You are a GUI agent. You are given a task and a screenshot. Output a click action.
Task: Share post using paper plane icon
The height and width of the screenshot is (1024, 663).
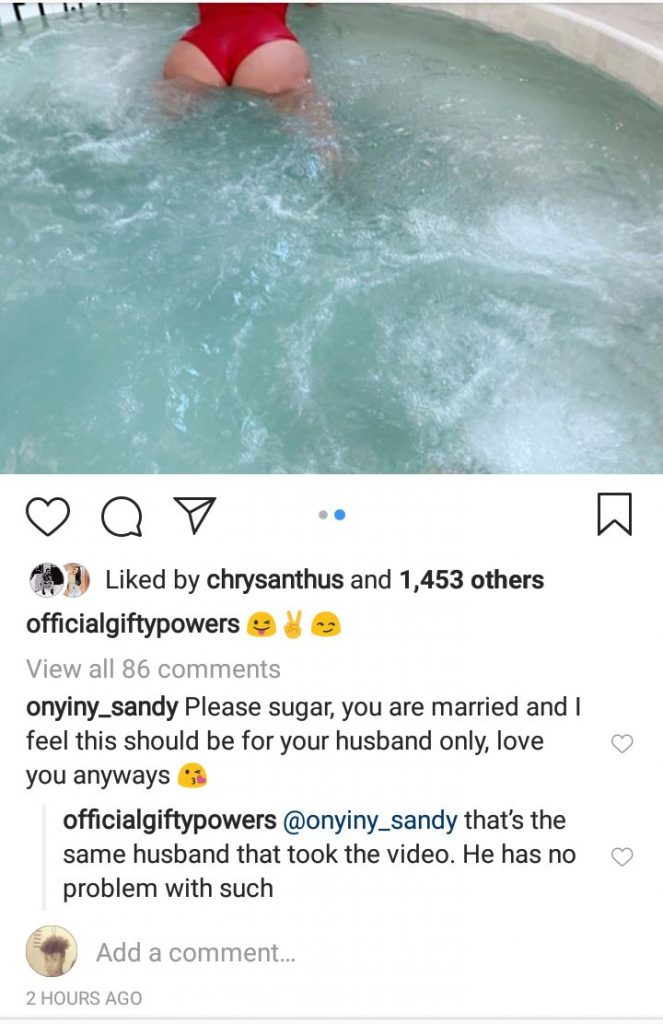(195, 515)
